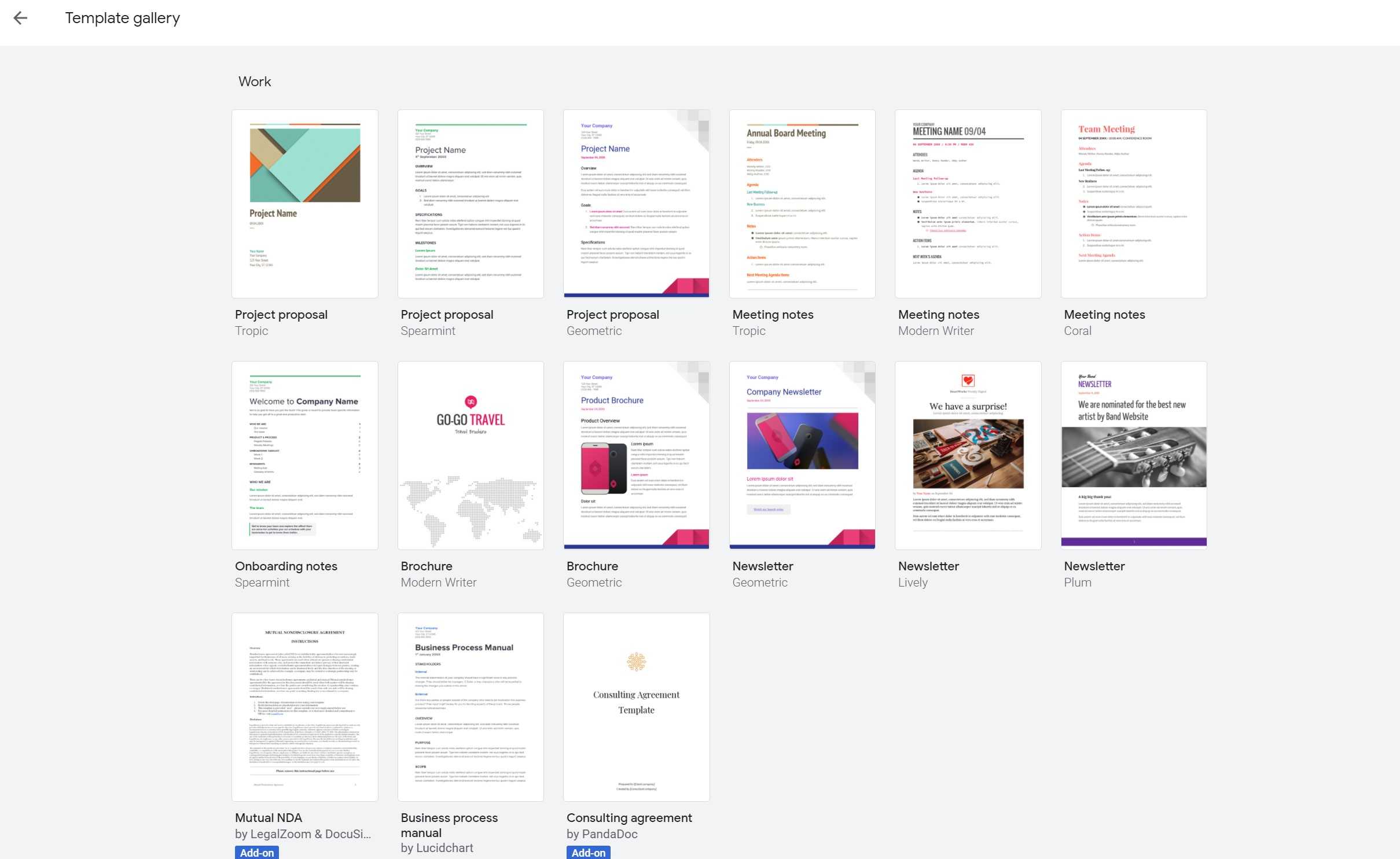Select the Meeting notes Tropic template

[x=802, y=203]
